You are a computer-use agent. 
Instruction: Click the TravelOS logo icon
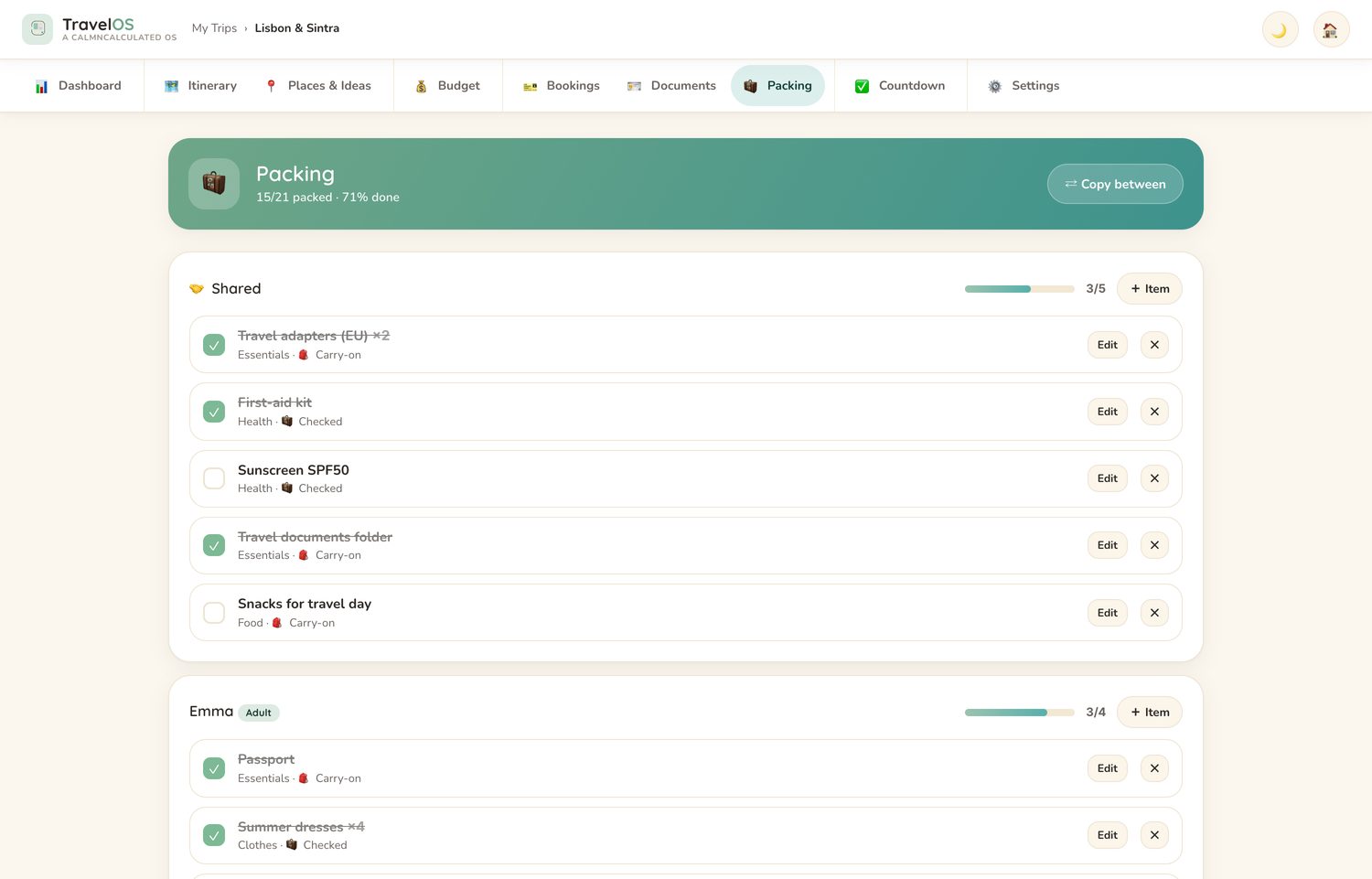[x=38, y=29]
